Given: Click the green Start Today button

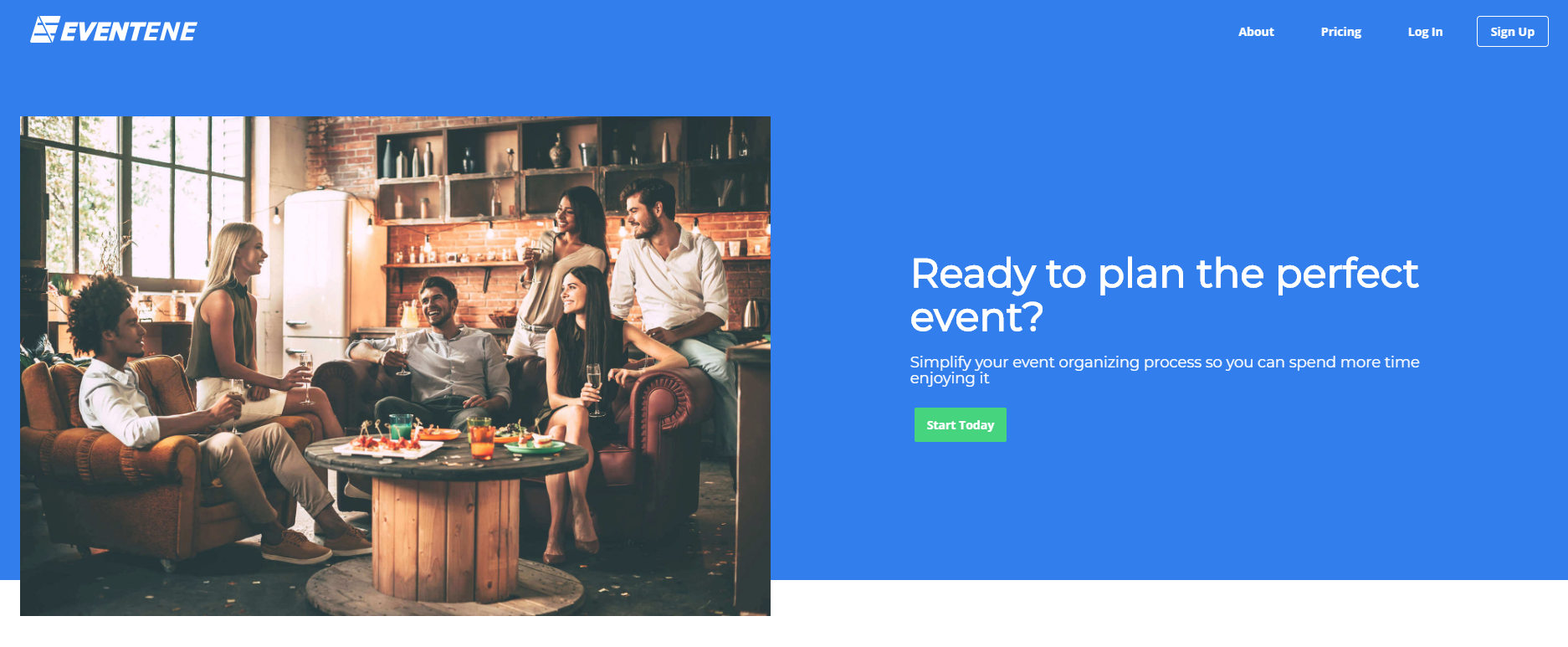Looking at the screenshot, I should (960, 425).
